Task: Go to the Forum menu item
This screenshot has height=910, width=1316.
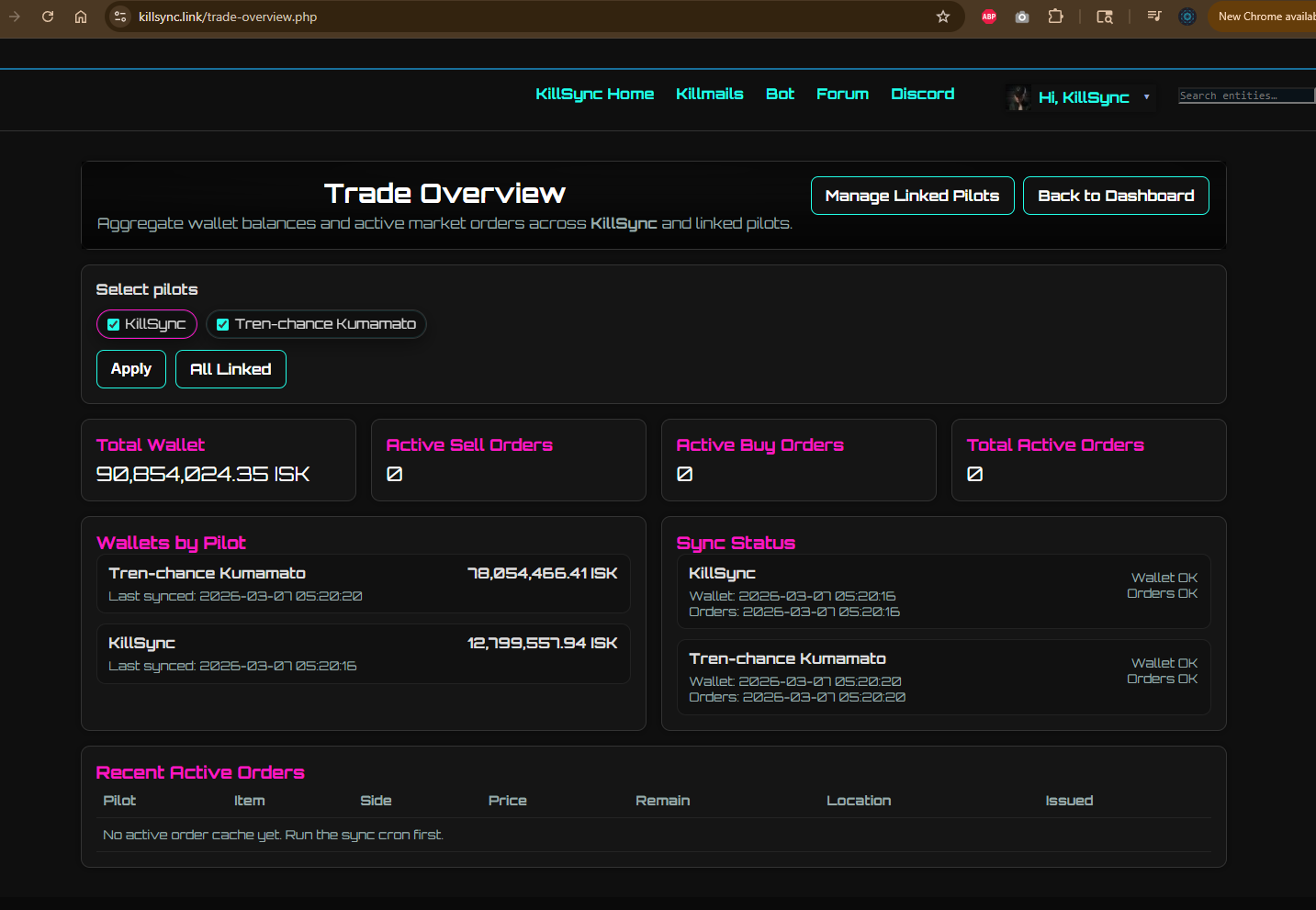Action: [x=842, y=94]
